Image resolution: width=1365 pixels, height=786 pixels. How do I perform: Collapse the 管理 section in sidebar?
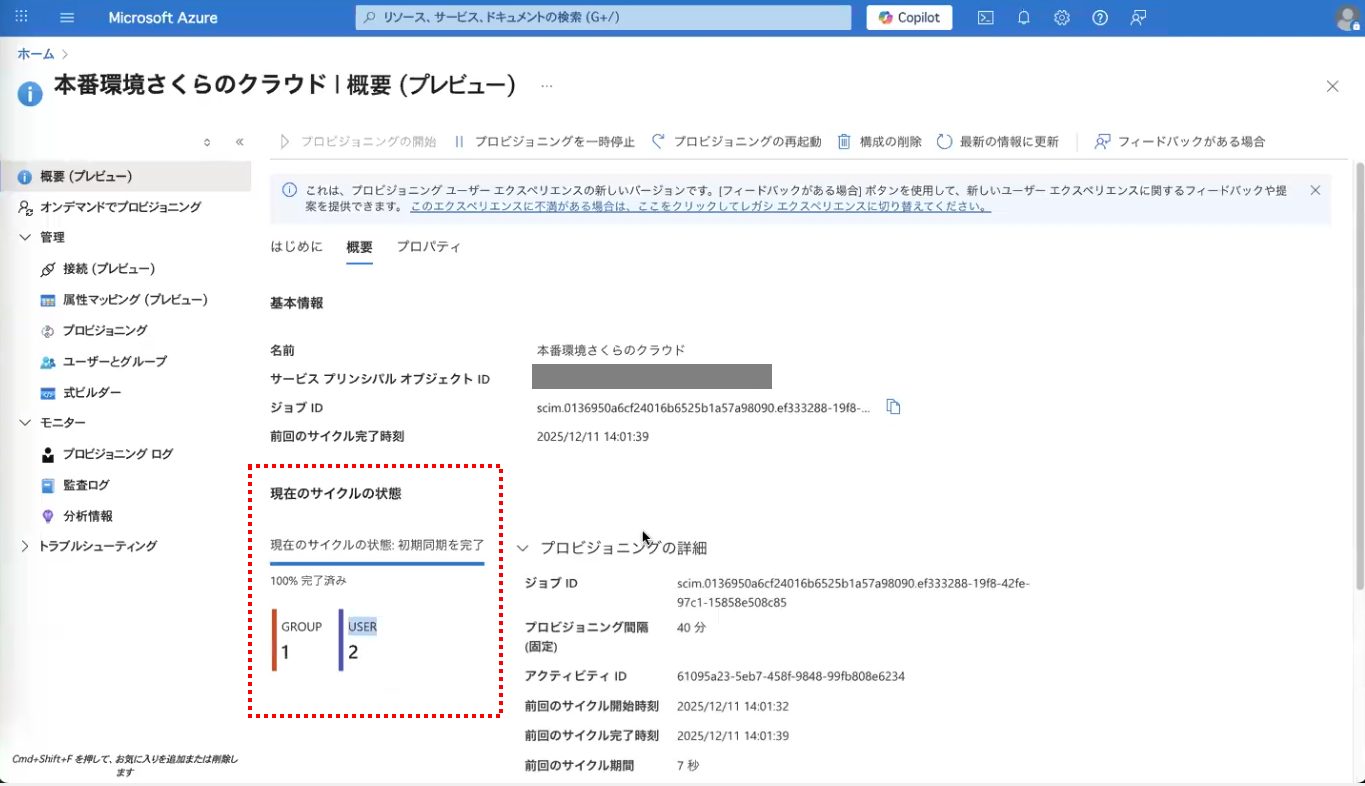26,237
